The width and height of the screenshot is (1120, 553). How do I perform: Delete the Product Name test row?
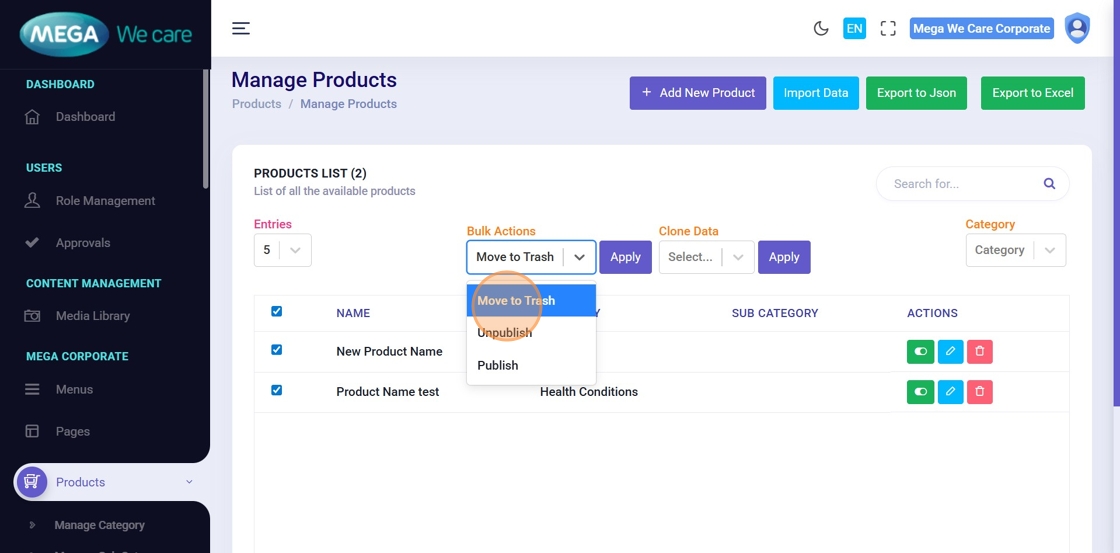click(980, 392)
